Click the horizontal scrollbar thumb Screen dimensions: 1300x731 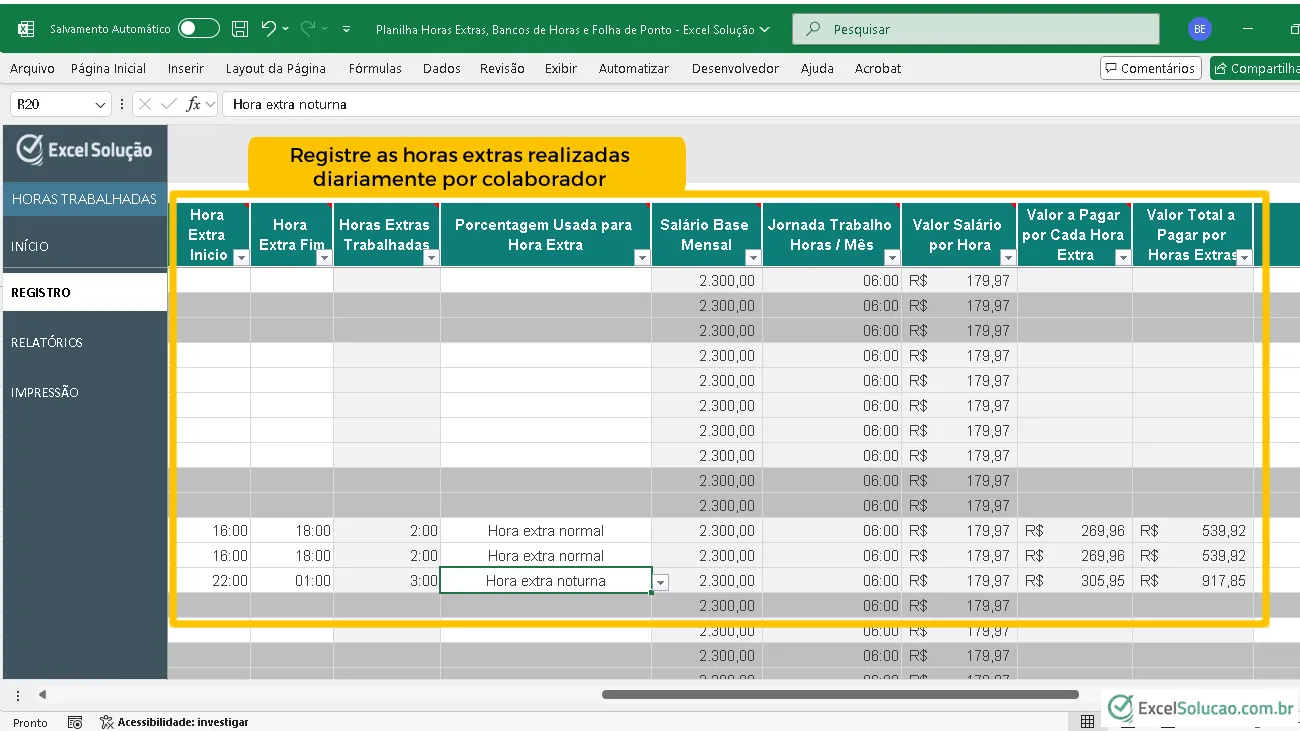pyautogui.click(x=840, y=694)
